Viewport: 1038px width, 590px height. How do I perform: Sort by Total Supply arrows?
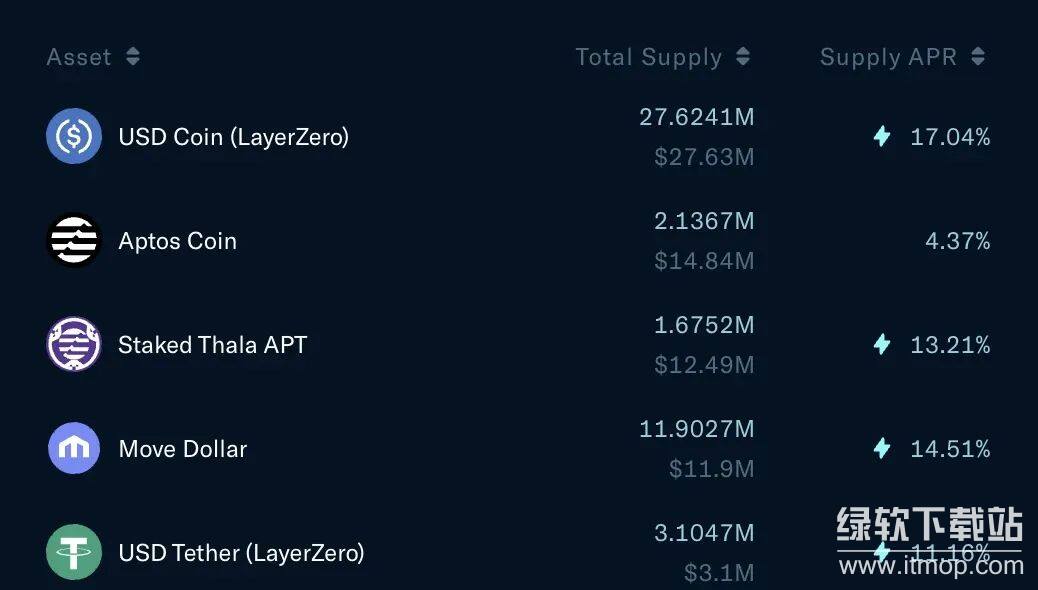pos(743,57)
